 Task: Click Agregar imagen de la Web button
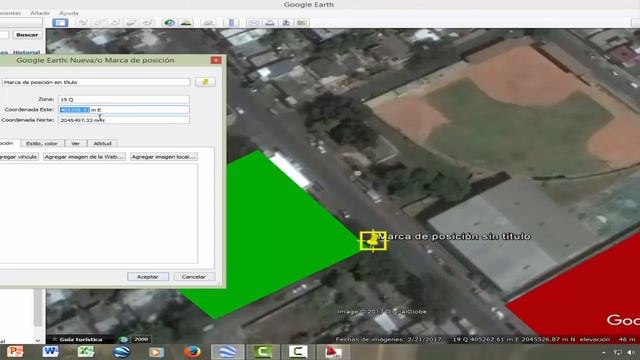(x=84, y=157)
